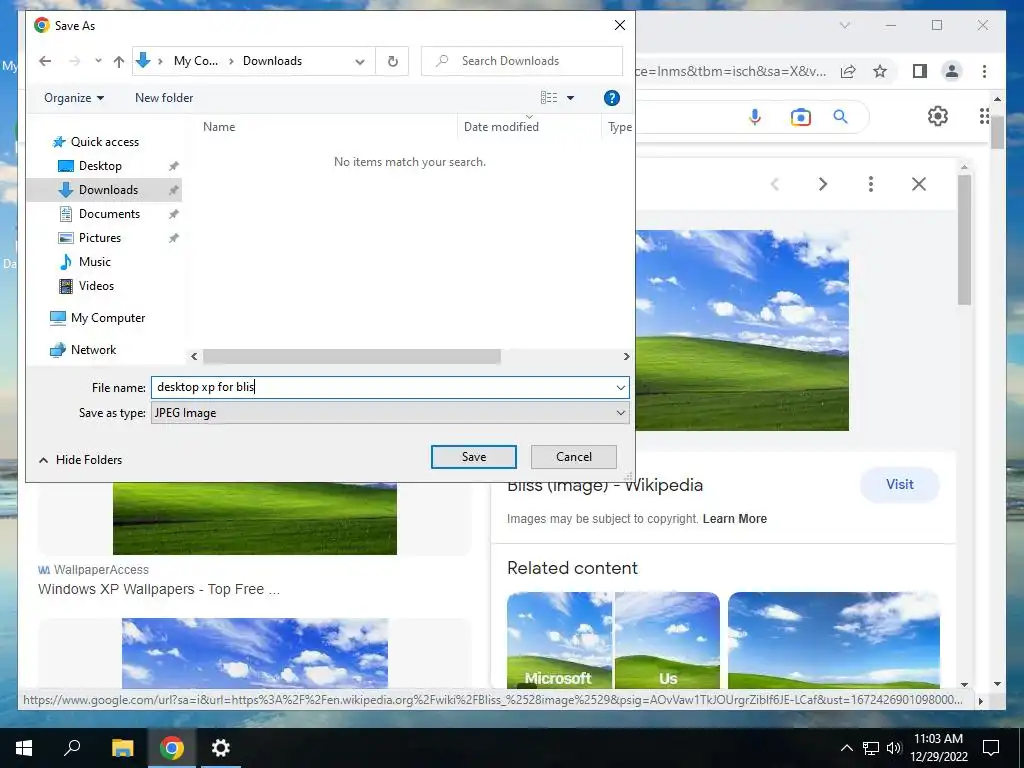Open Settings gear on taskbar

click(221, 748)
